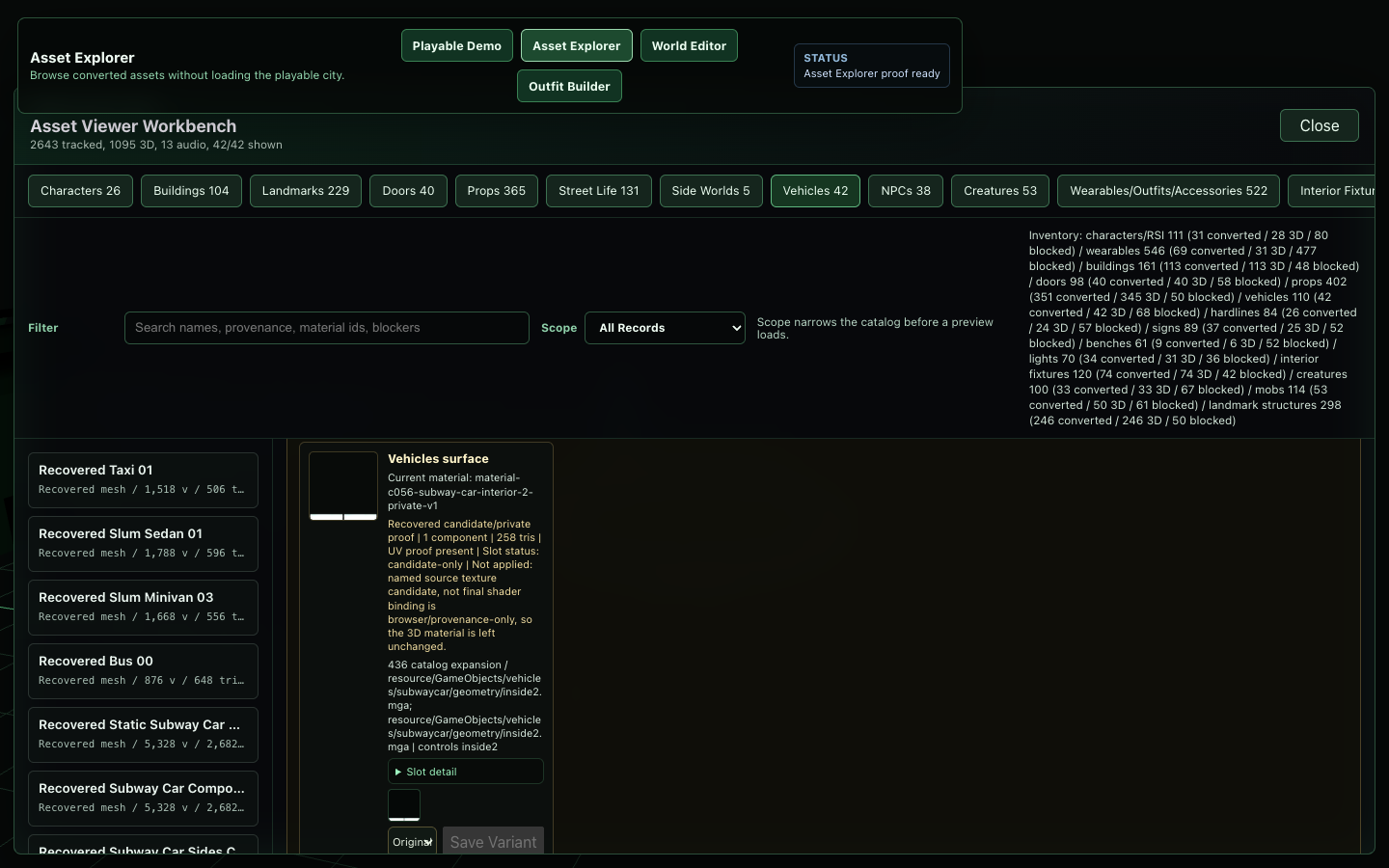Screen dimensions: 1389x868
Task: Click the Current material name text
Action: pos(460,492)
